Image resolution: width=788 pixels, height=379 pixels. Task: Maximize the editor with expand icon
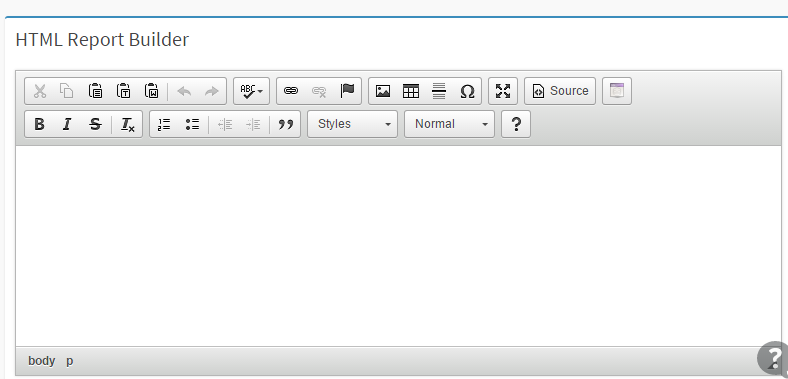[x=503, y=91]
